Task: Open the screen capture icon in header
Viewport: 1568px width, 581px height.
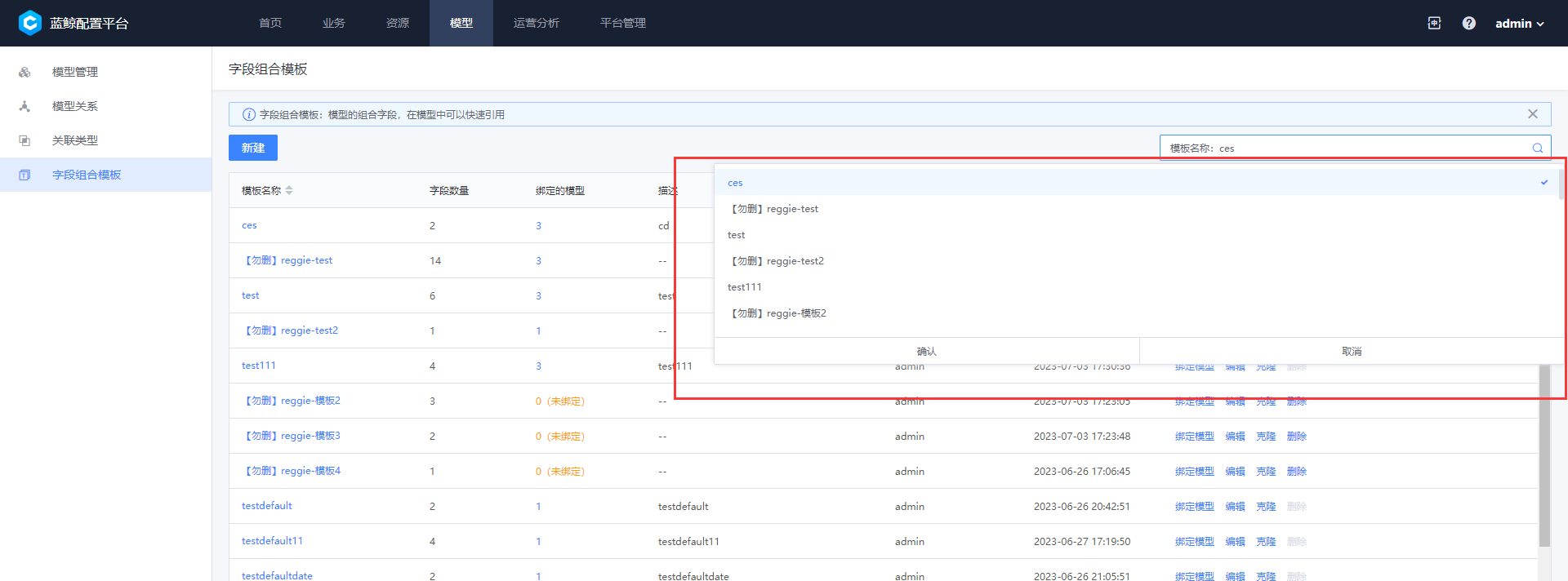Action: tap(1434, 23)
